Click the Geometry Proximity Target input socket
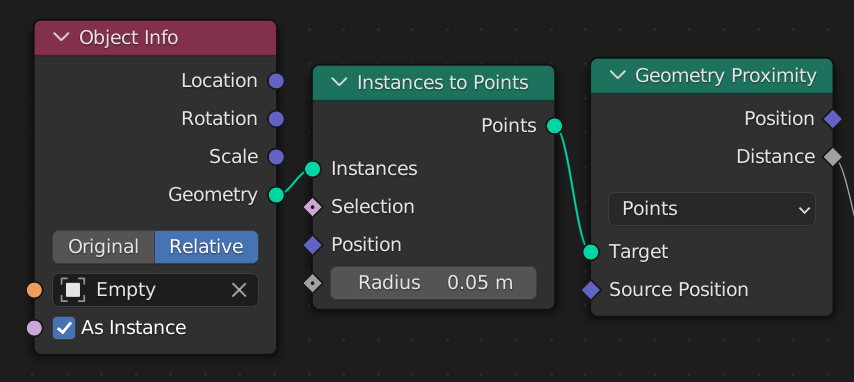854x382 pixels. click(591, 252)
